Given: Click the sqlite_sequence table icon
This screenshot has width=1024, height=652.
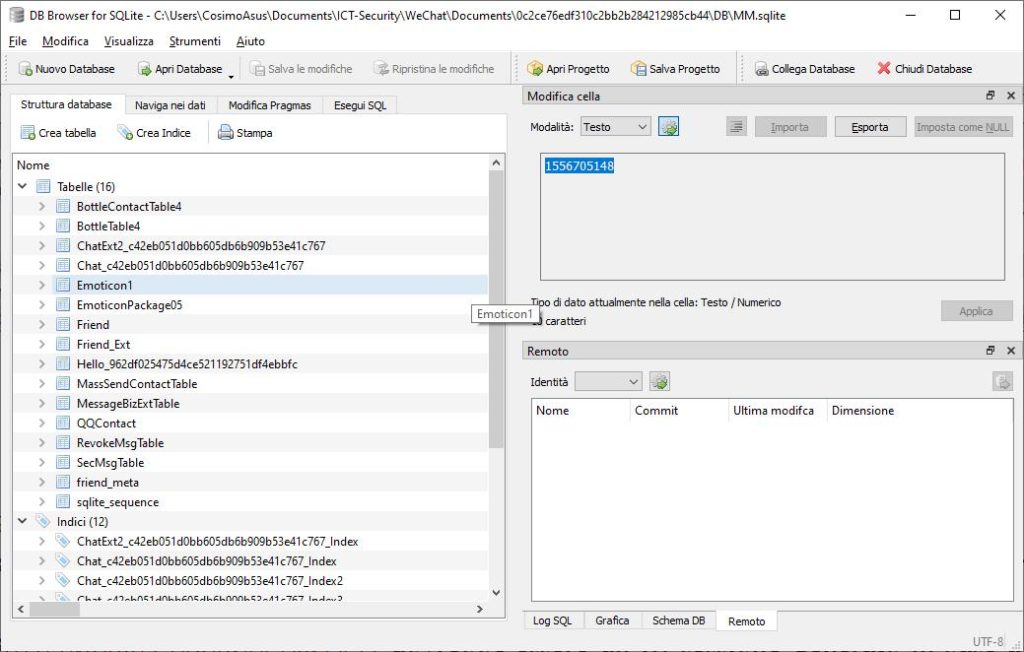Looking at the screenshot, I should pos(63,502).
